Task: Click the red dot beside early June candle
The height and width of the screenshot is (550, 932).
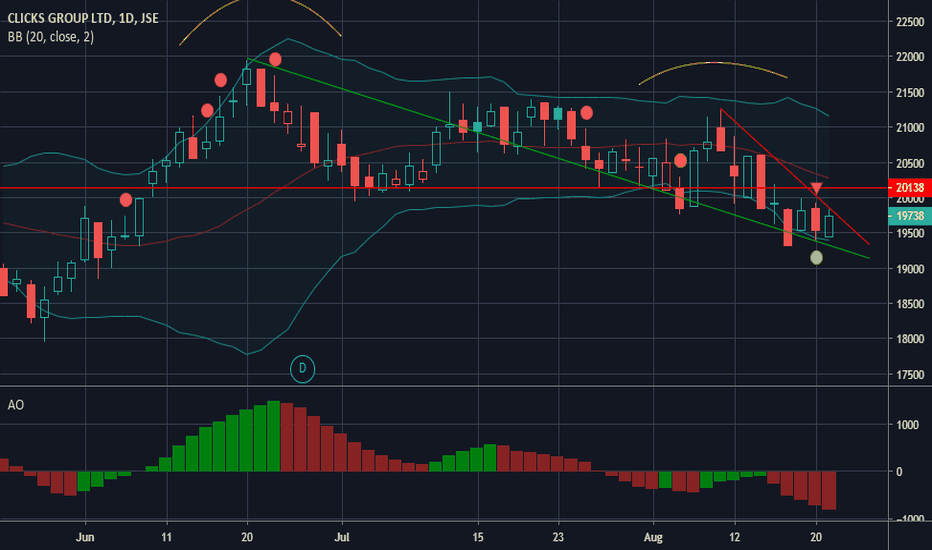Action: click(x=125, y=200)
